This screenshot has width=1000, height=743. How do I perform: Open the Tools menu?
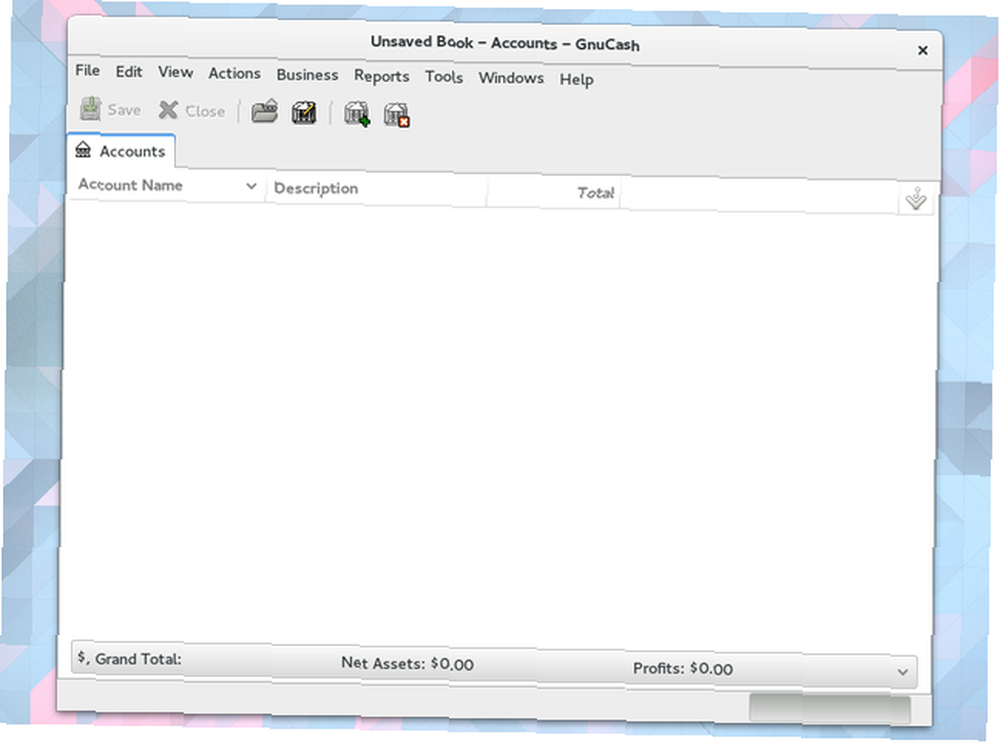(x=444, y=77)
